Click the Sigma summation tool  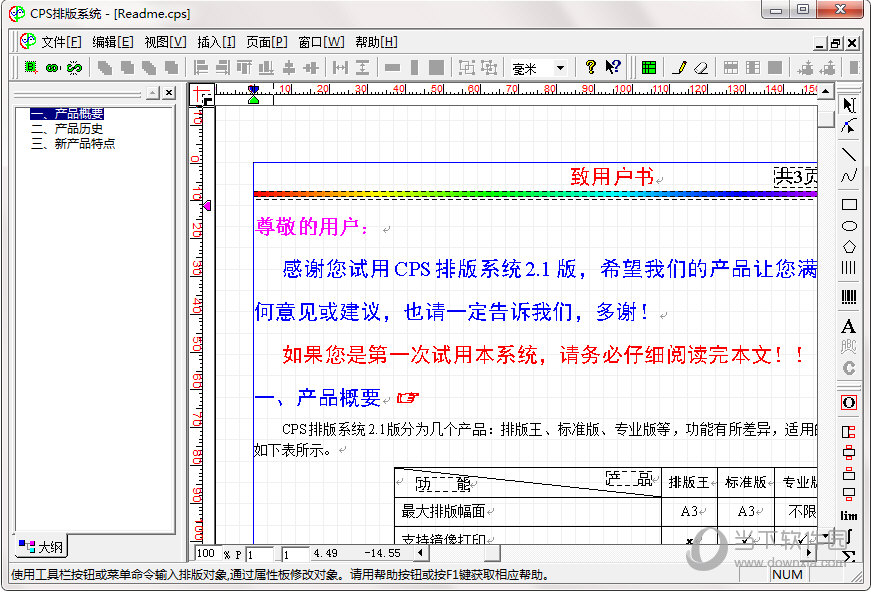tap(849, 556)
